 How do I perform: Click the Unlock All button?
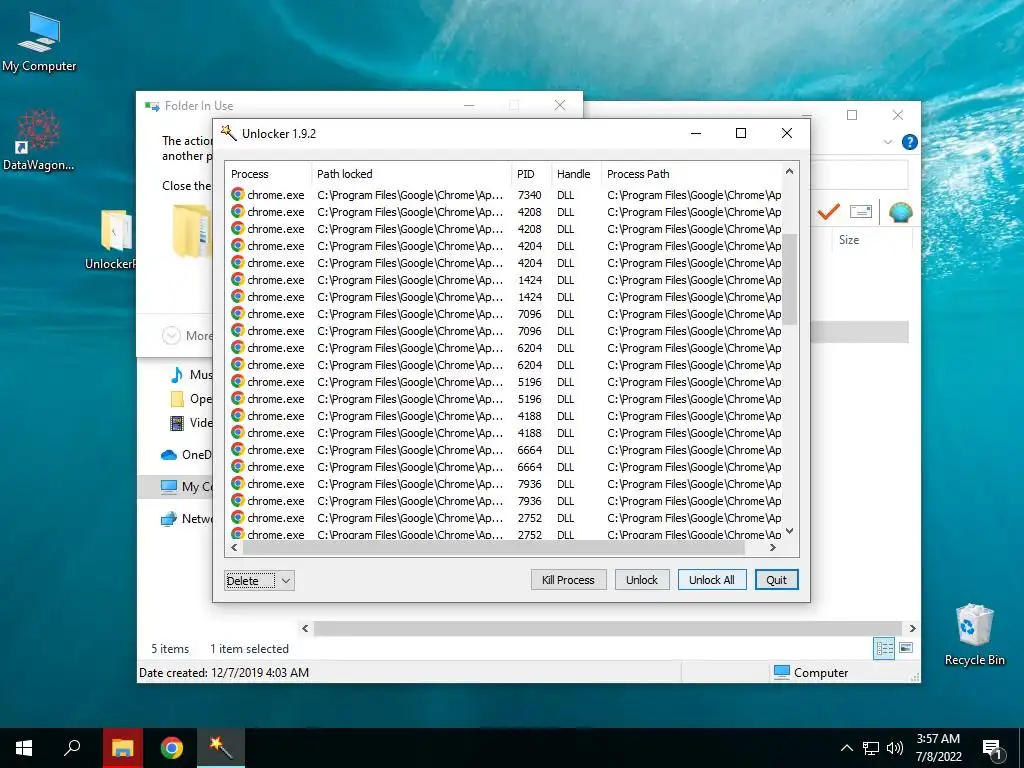pyautogui.click(x=712, y=580)
